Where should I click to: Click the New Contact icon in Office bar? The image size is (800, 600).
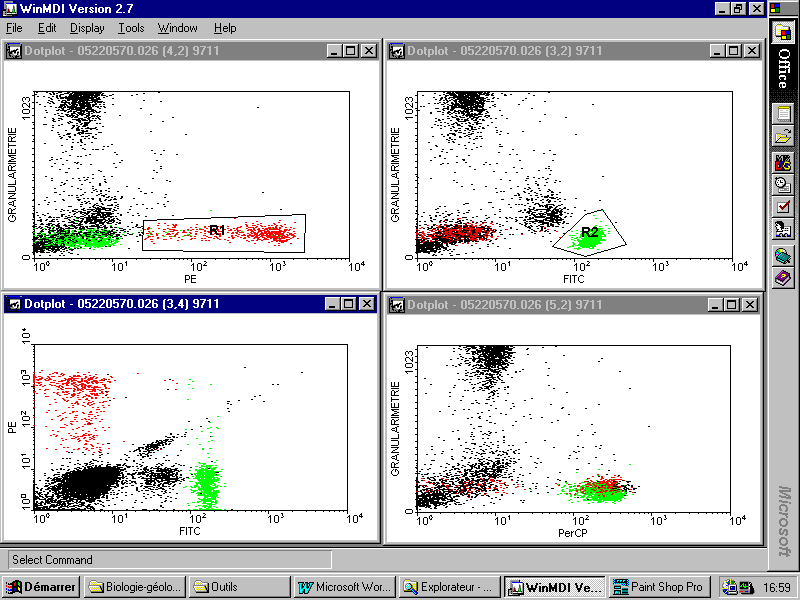pos(783,230)
